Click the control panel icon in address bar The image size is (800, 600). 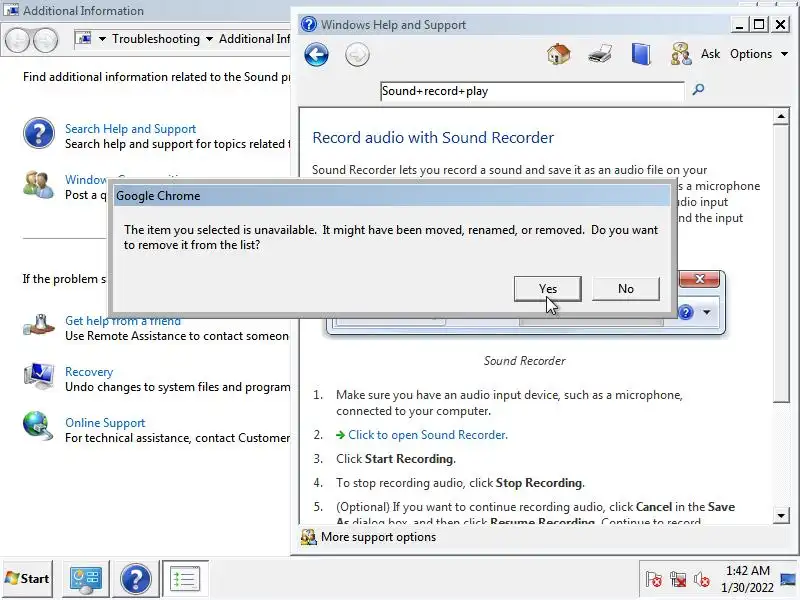(84, 39)
